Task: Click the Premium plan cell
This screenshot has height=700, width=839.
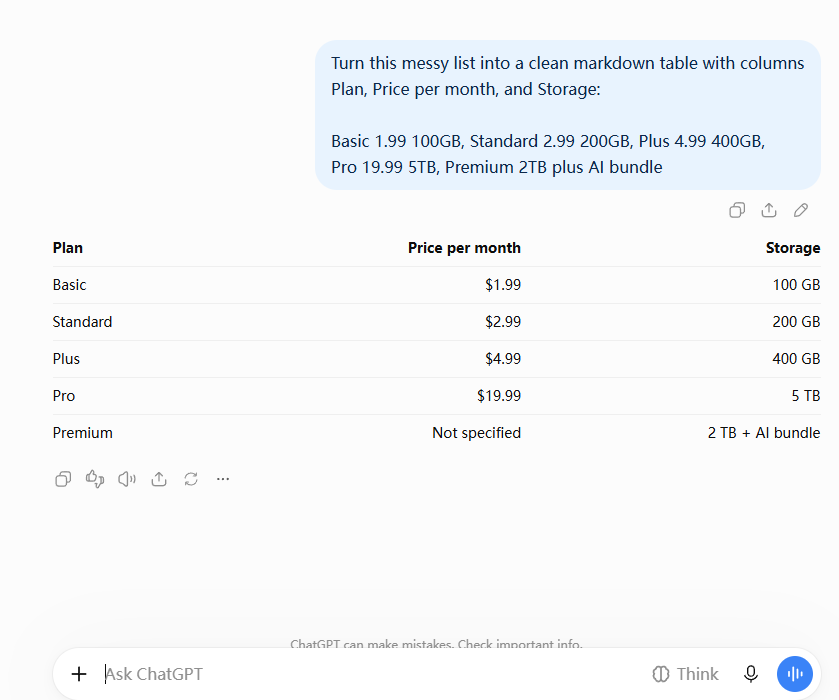Action: pyautogui.click(x=82, y=432)
